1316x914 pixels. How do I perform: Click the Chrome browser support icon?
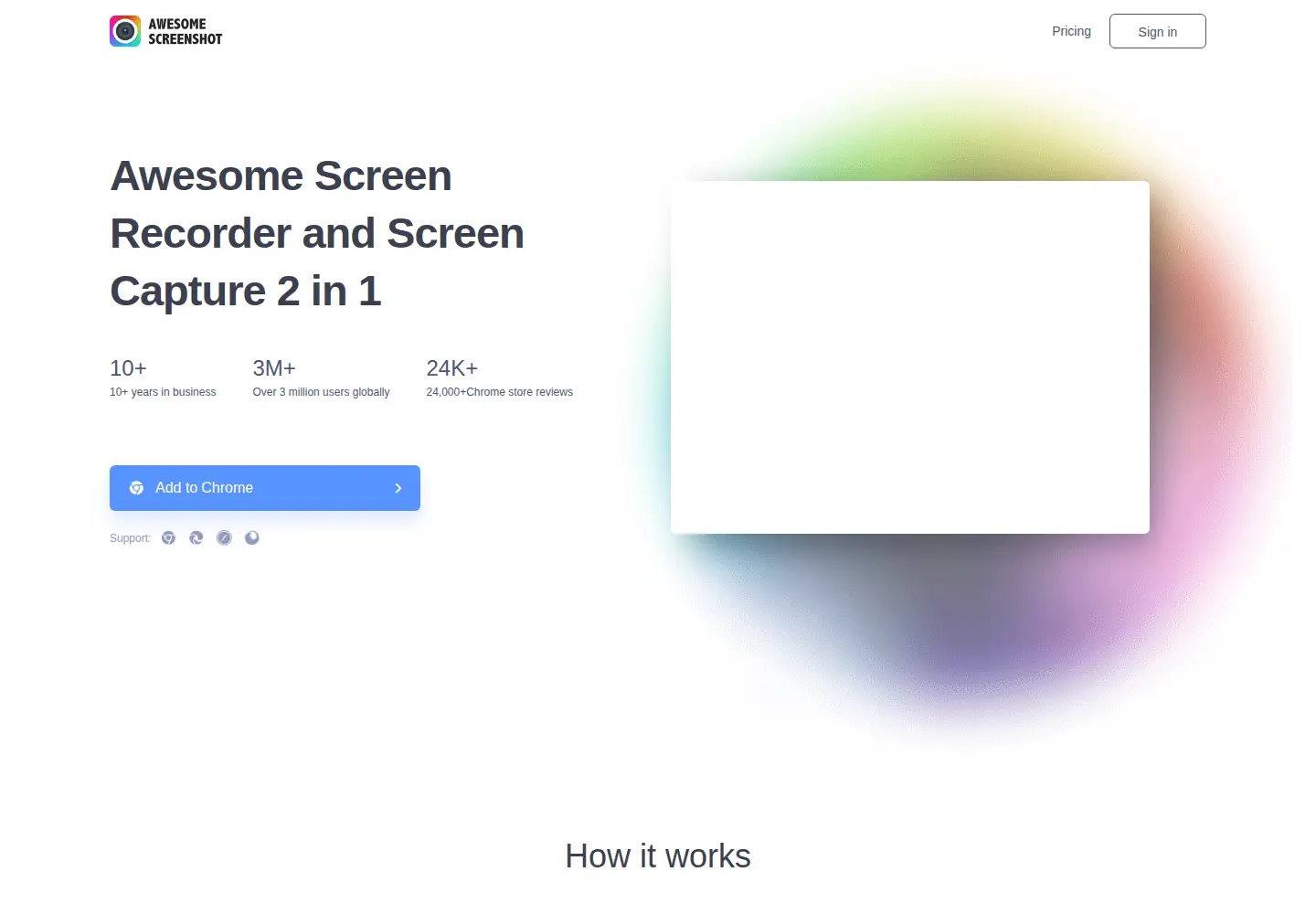[168, 537]
